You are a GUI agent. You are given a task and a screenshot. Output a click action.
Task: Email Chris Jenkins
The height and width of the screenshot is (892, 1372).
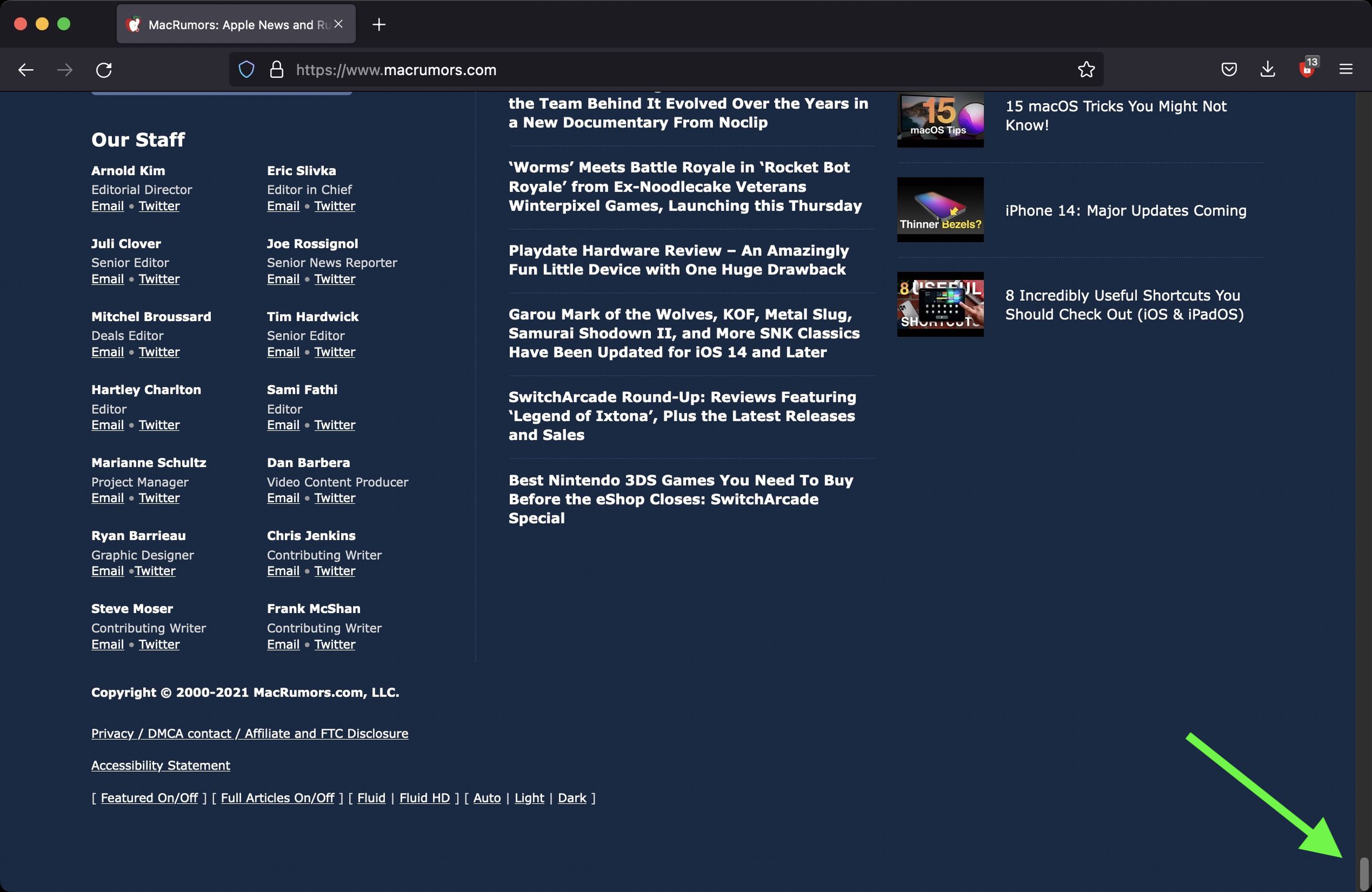283,571
